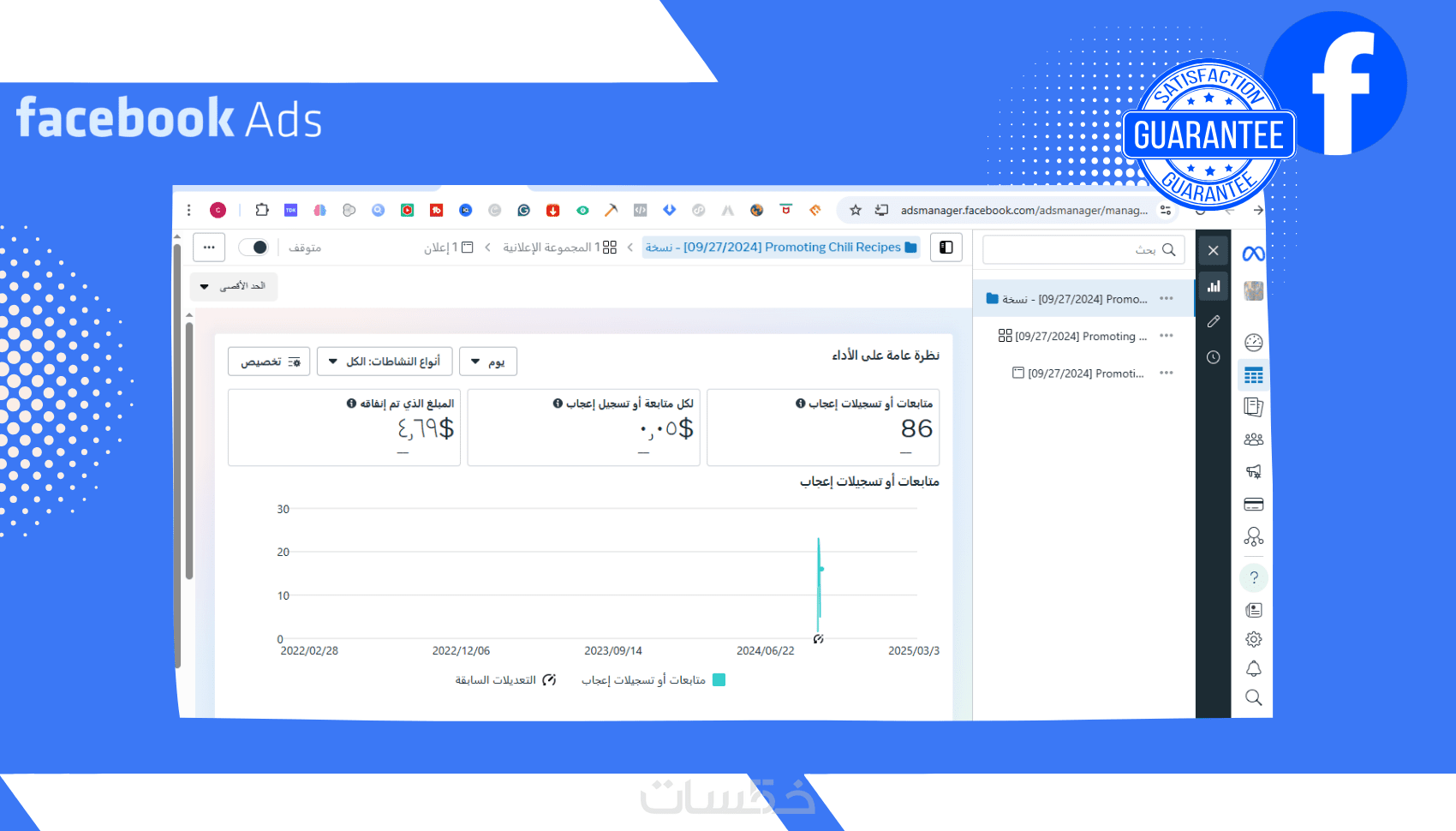Screen dimensions: 1456x831
Task: Click info icon next to 'متابعات أو تسجيلات إعجاب'
Action: pyautogui.click(x=801, y=404)
